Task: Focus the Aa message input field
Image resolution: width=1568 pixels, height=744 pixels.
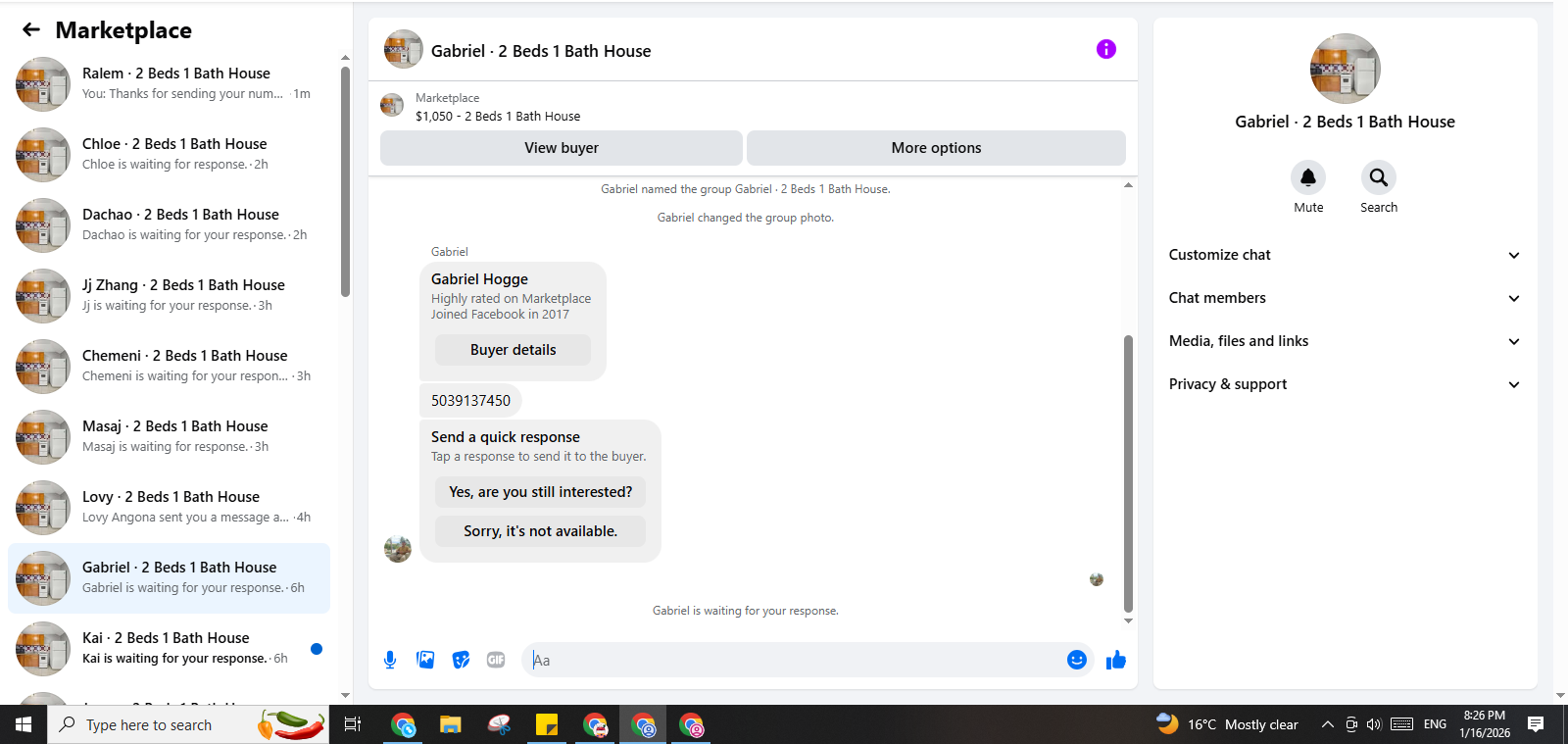Action: pos(794,660)
